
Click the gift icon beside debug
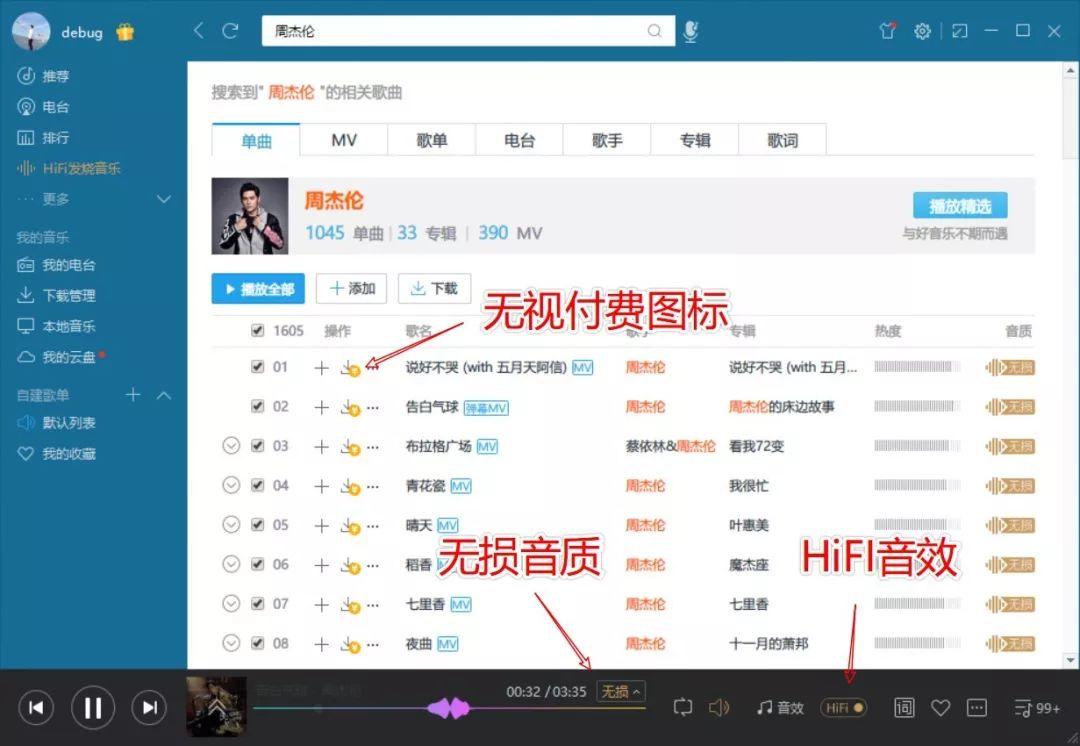[x=125, y=32]
